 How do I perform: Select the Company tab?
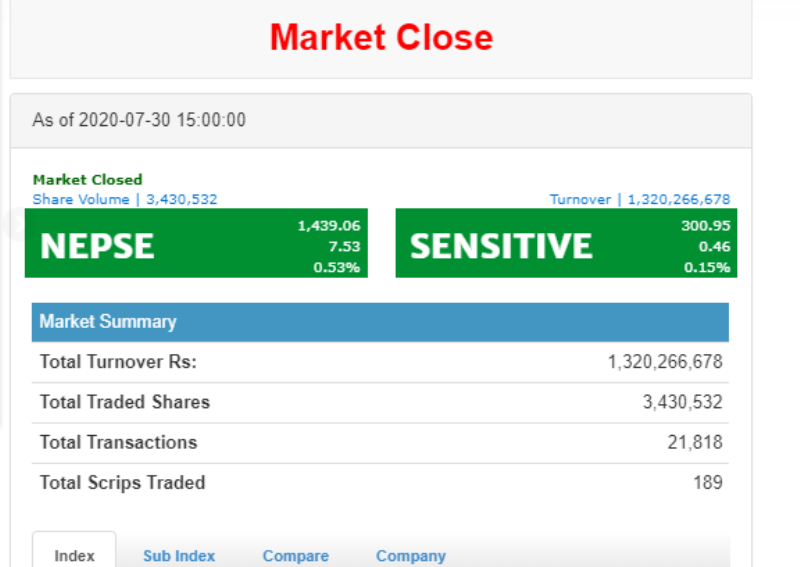pos(411,555)
